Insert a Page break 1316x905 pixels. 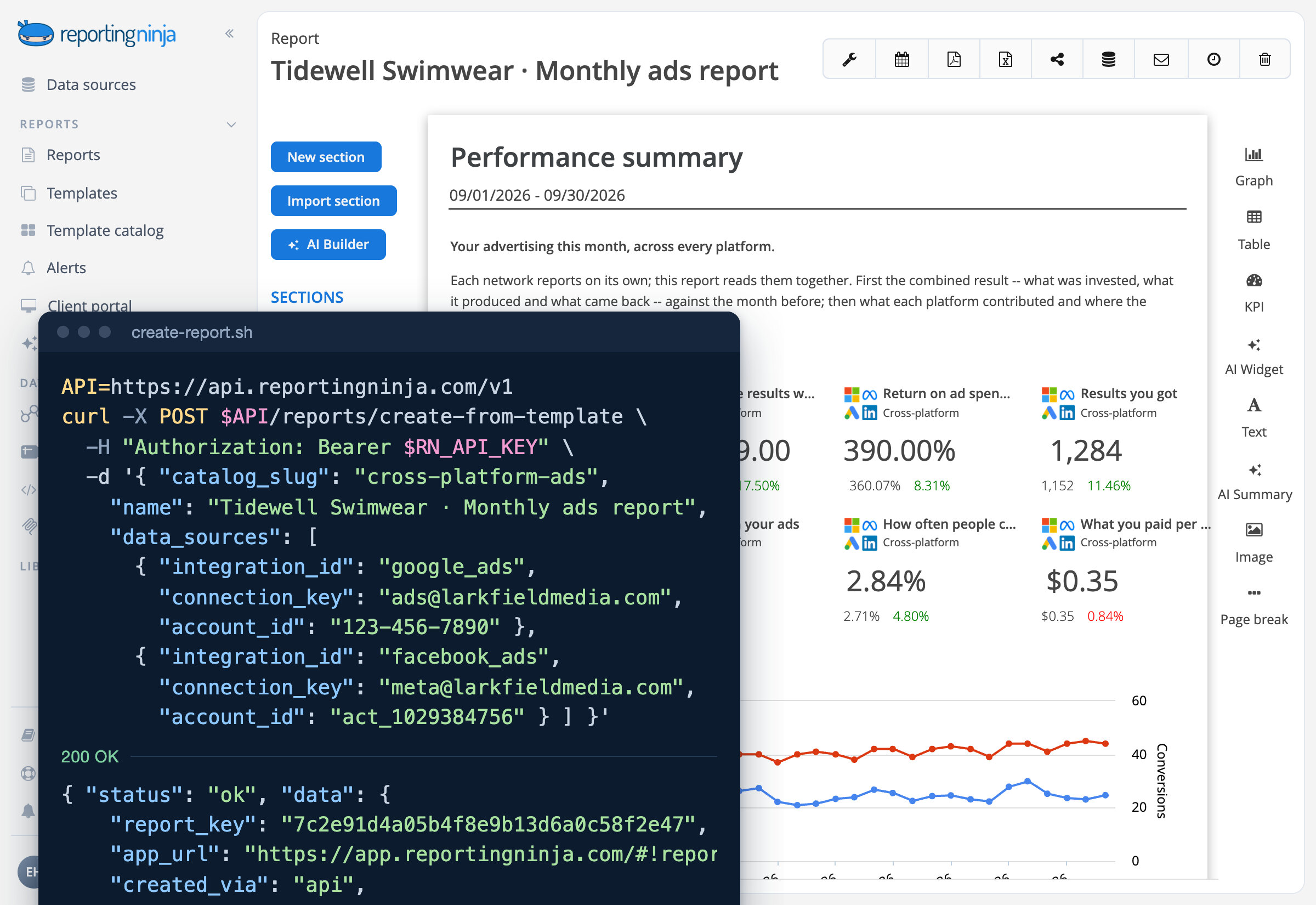point(1253,606)
